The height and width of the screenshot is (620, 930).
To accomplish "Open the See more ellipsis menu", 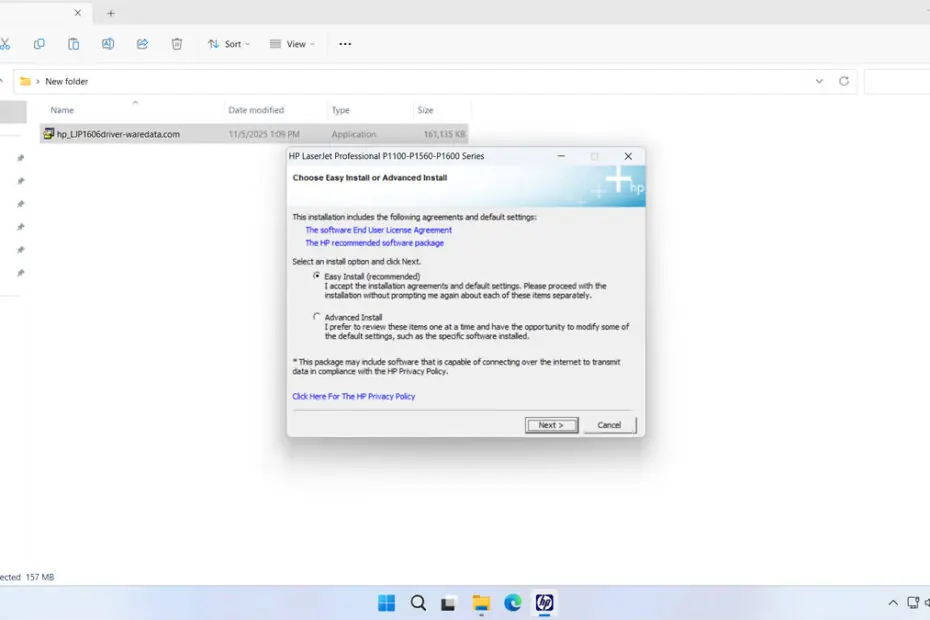I will (x=345, y=44).
